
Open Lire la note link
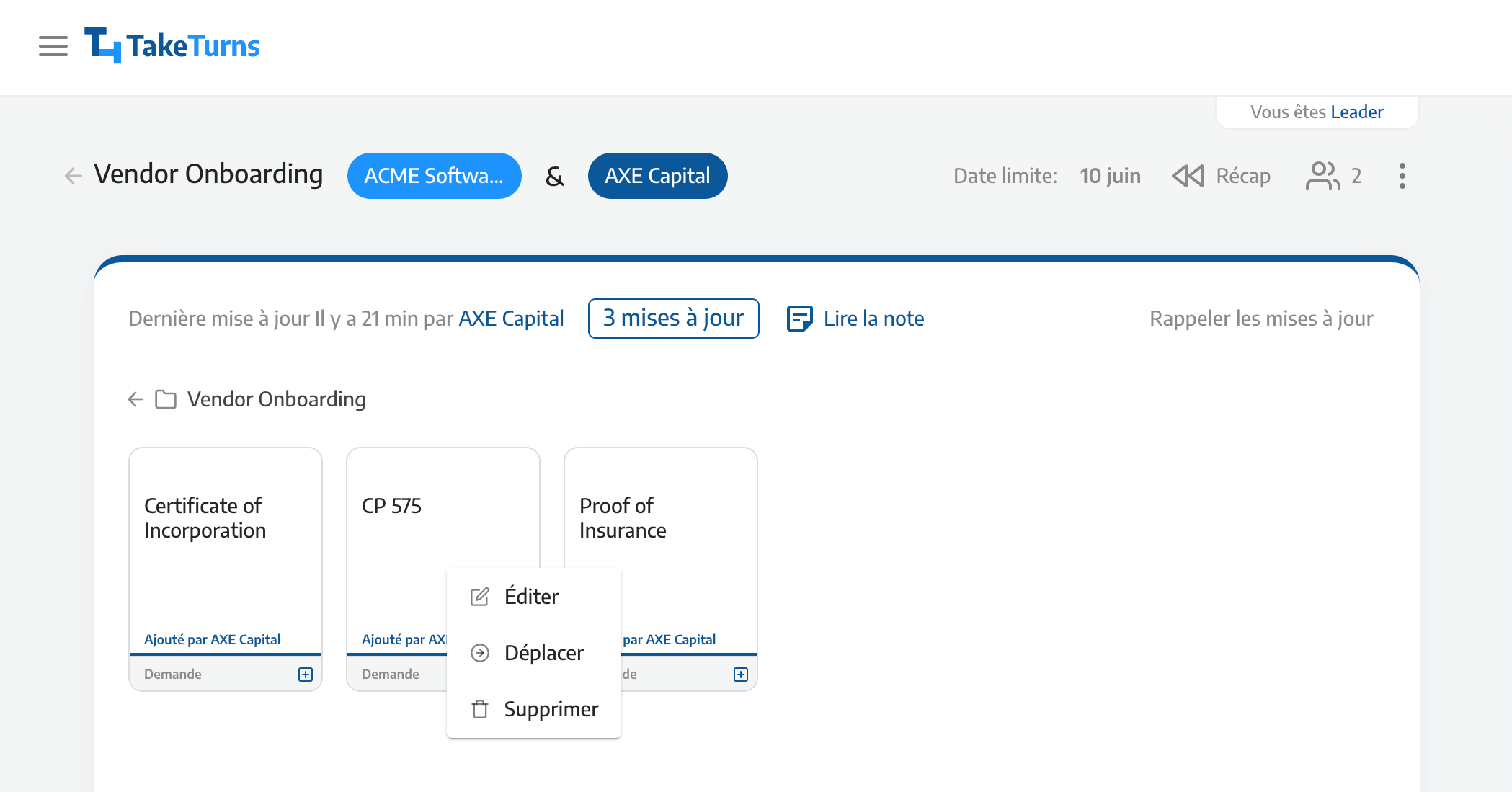[873, 319]
